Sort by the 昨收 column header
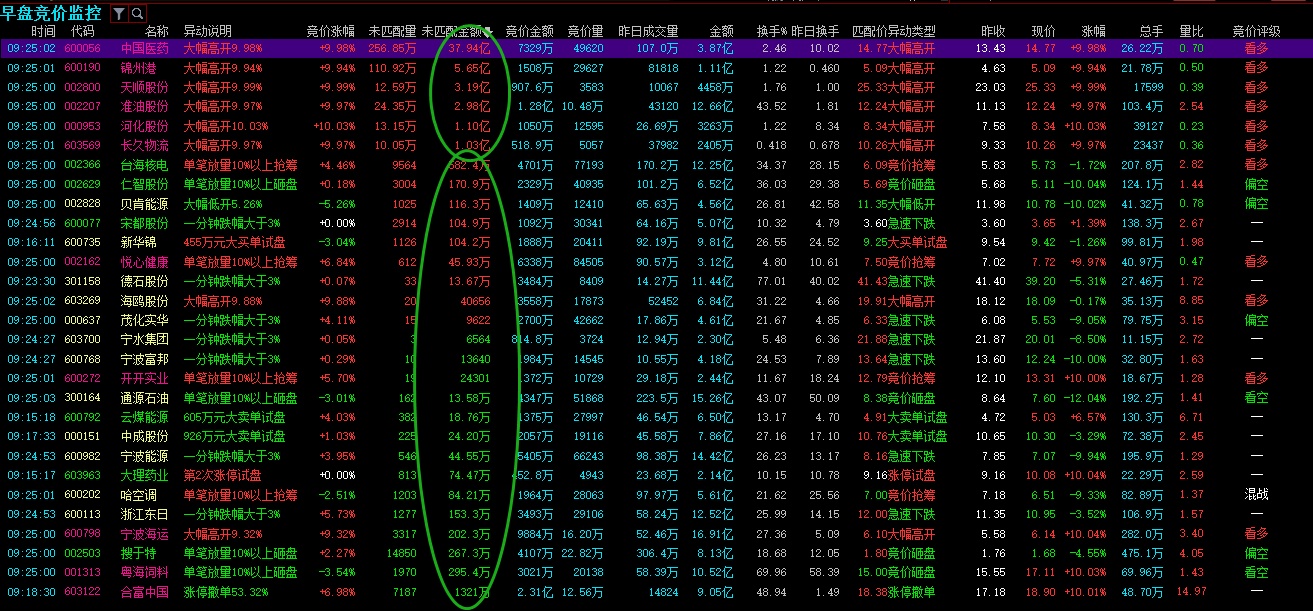The image size is (1313, 611). point(993,32)
